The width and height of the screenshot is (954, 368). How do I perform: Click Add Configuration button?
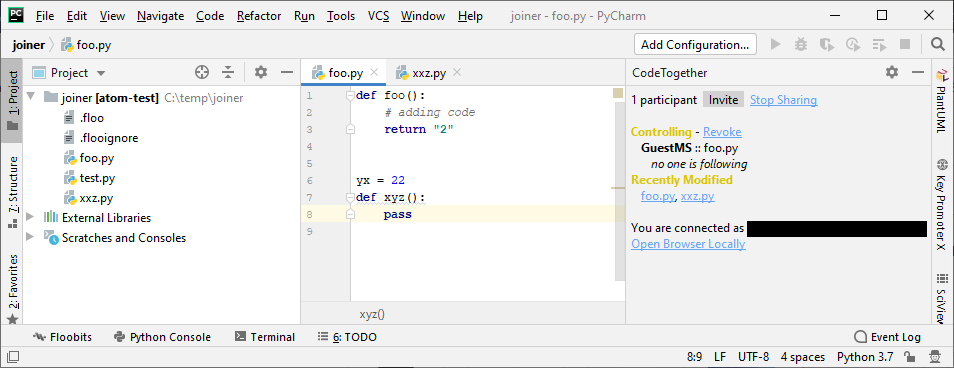point(695,44)
